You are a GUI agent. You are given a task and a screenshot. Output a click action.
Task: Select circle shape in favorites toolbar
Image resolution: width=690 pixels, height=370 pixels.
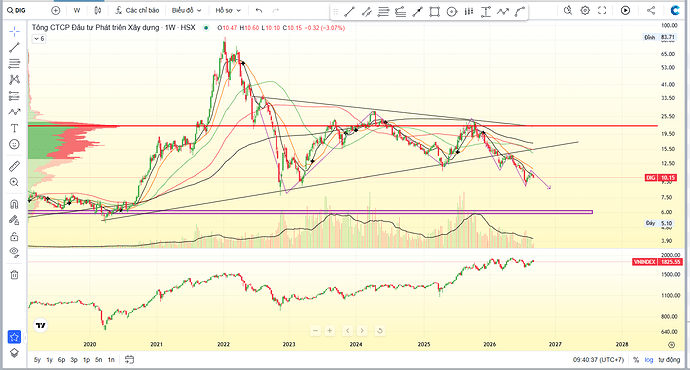[x=452, y=12]
